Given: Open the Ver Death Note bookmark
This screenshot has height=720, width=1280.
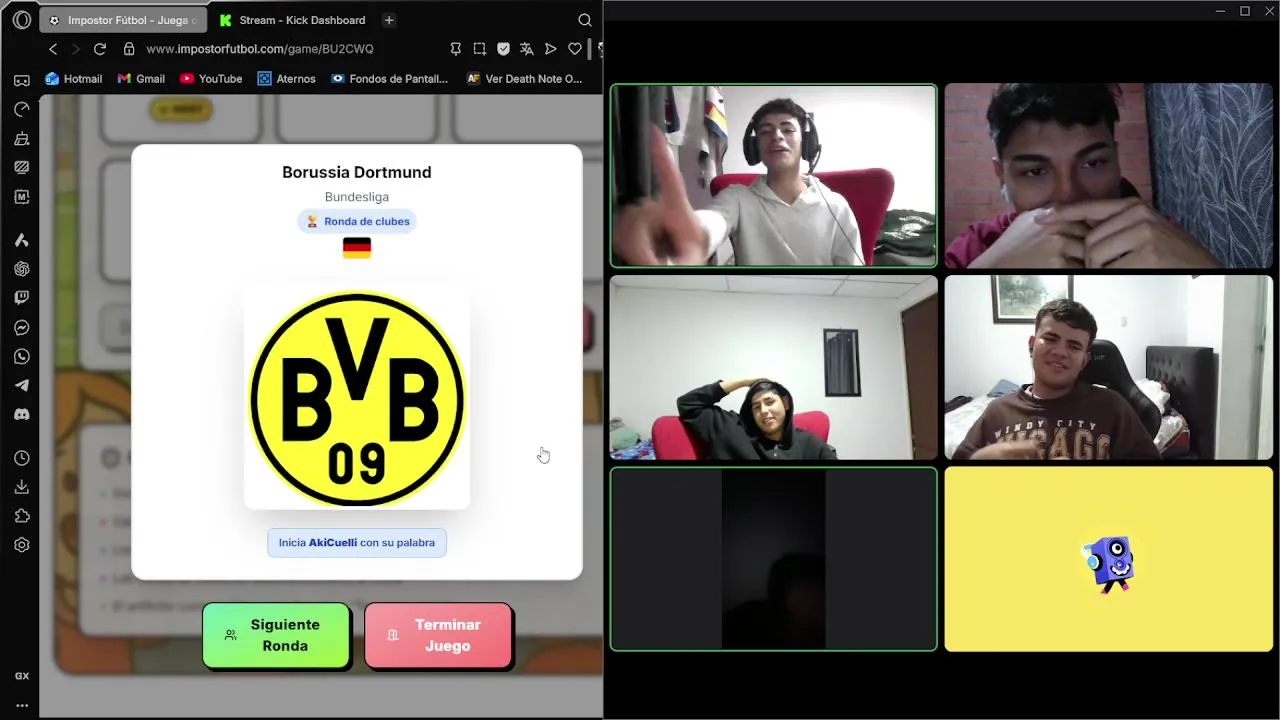Looking at the screenshot, I should point(525,79).
